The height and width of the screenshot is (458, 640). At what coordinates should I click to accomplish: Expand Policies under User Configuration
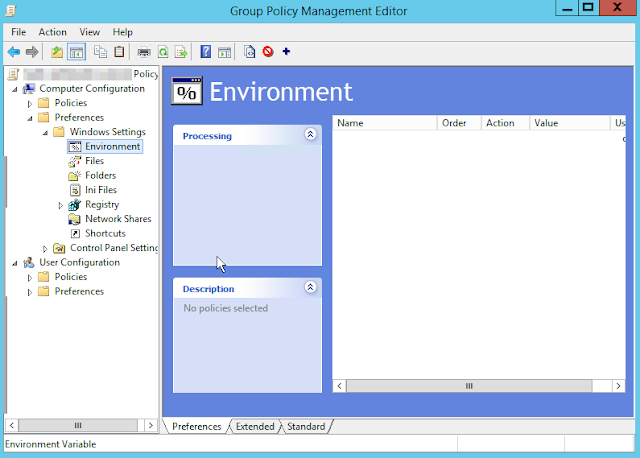click(30, 278)
